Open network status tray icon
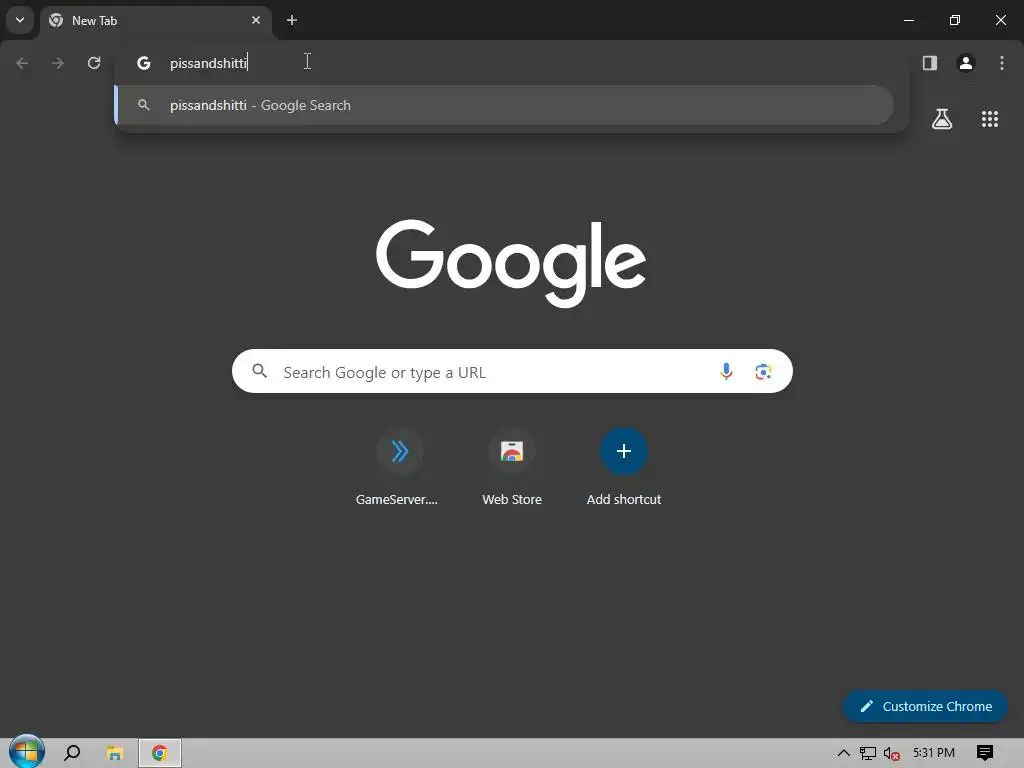 (x=867, y=753)
